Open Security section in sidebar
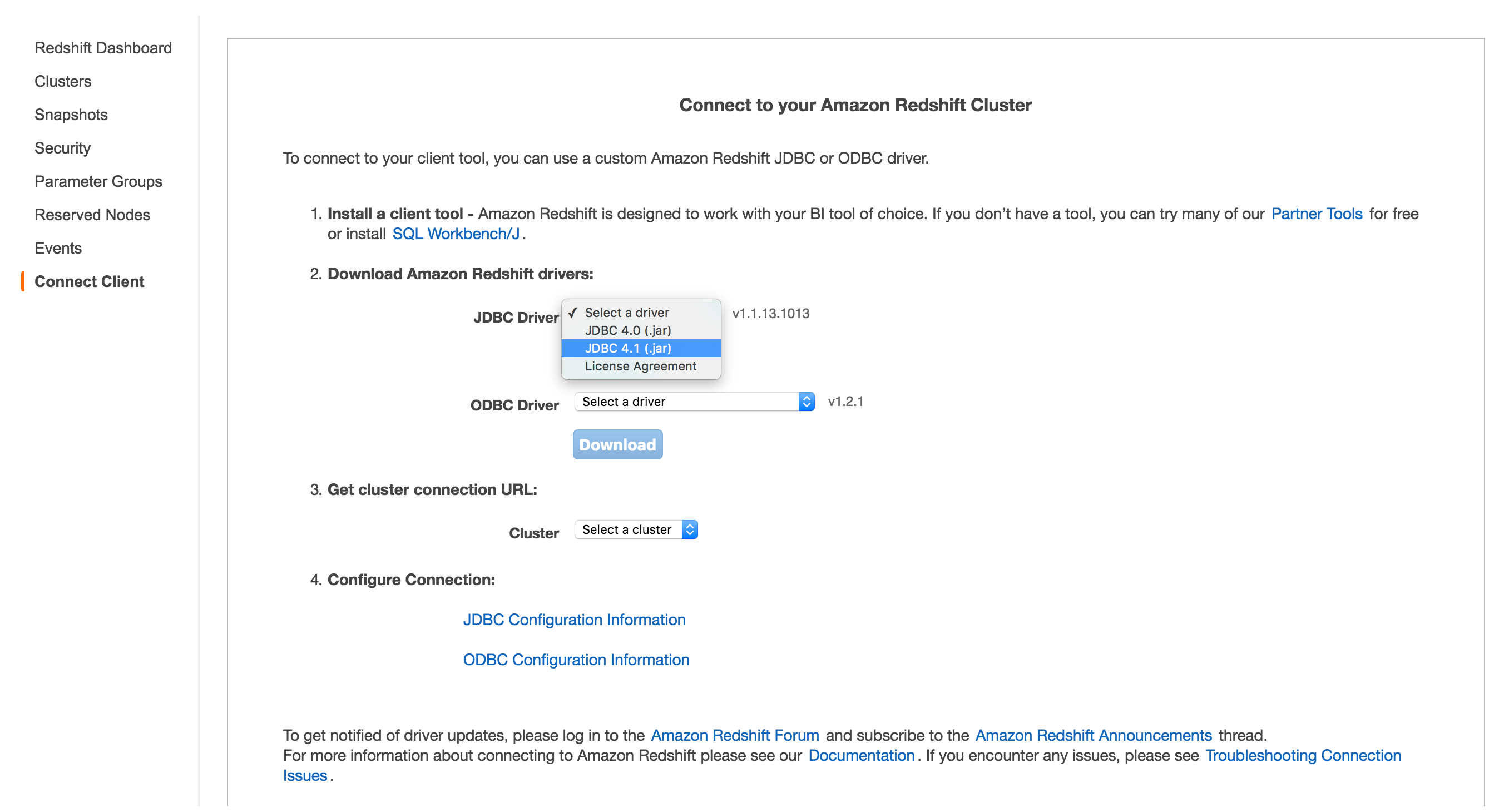The image size is (1504, 812). pos(62,148)
